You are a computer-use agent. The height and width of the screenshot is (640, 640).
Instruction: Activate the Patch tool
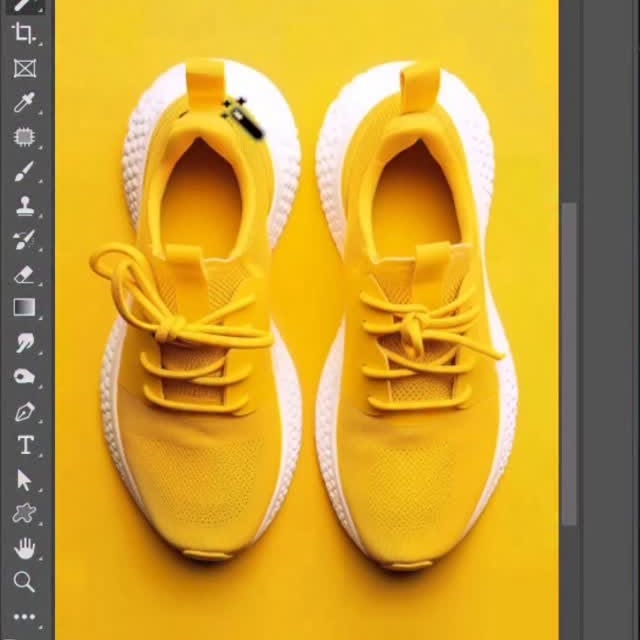[x=24, y=136]
